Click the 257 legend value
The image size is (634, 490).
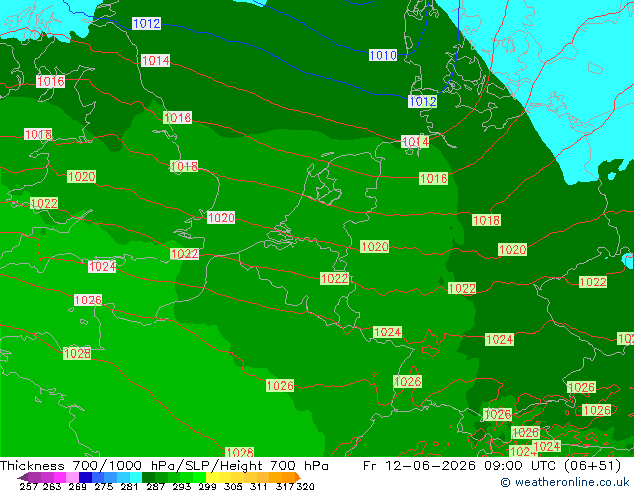click(x=28, y=486)
